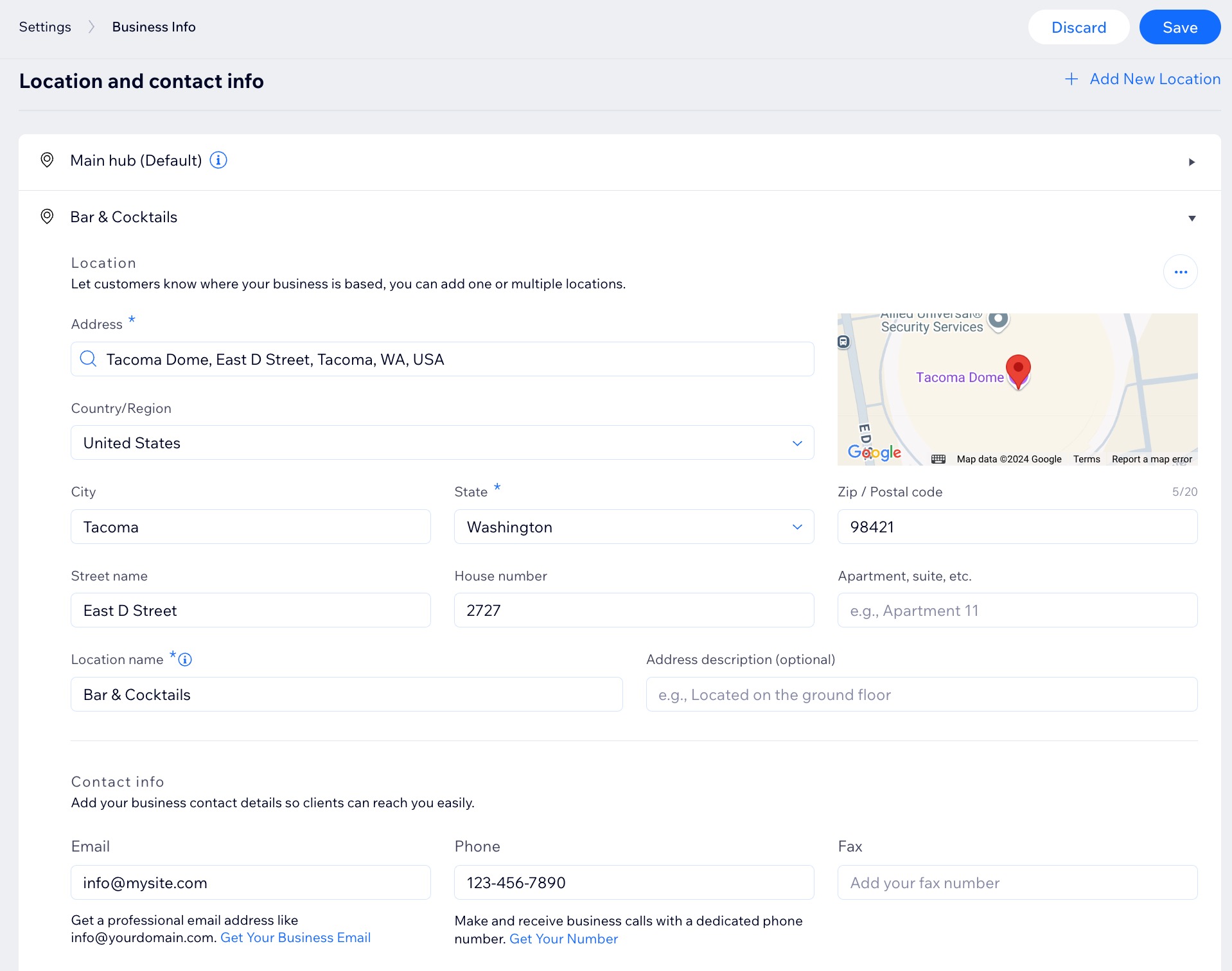The width and height of the screenshot is (1232, 971).
Task: Click the Tacoma Dome label on map
Action: [x=960, y=378]
